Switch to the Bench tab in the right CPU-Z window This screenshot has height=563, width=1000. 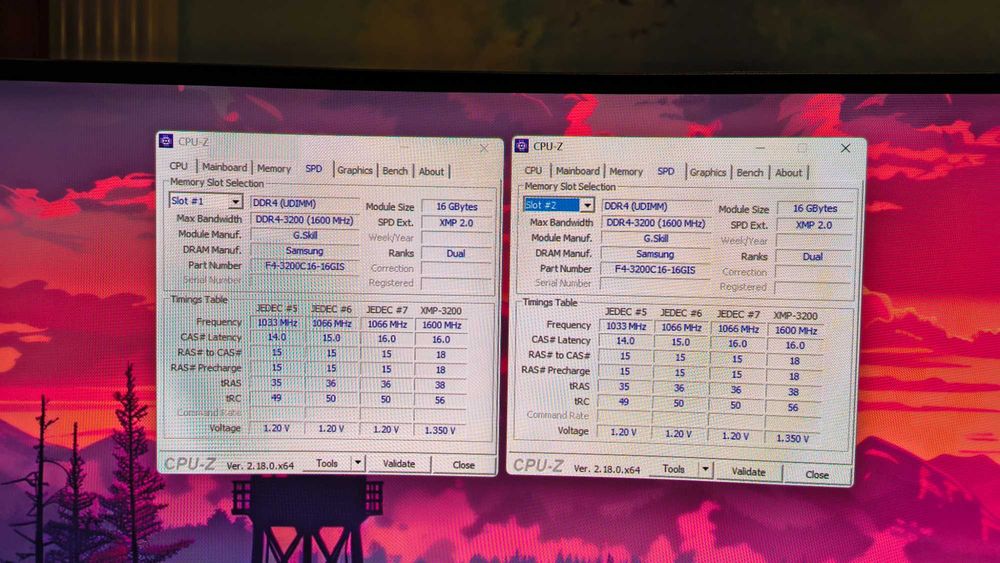click(749, 173)
